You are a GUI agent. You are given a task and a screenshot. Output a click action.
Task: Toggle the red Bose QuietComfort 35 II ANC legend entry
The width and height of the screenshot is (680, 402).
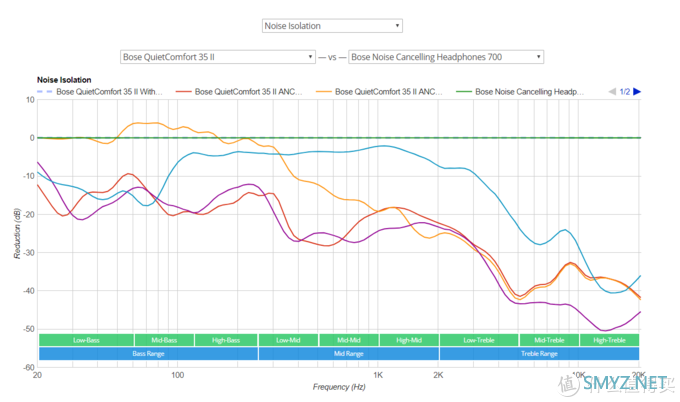point(239,92)
